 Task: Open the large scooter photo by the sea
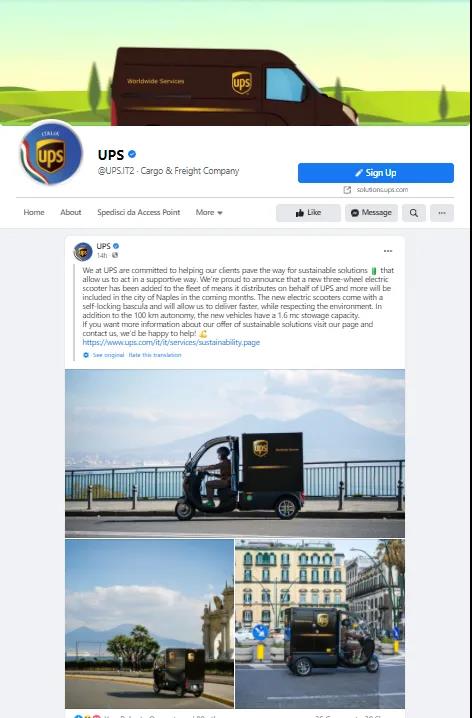[235, 453]
